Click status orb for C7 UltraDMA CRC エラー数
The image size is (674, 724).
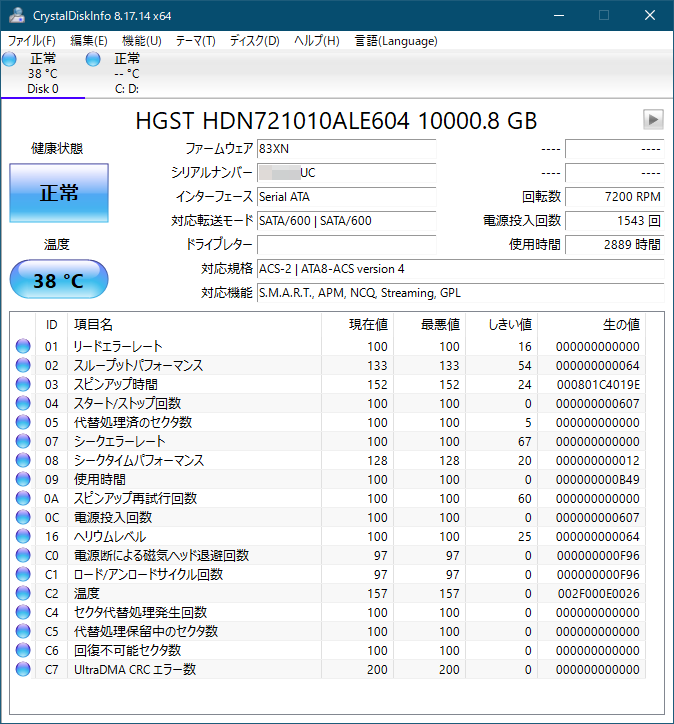(x=23, y=669)
